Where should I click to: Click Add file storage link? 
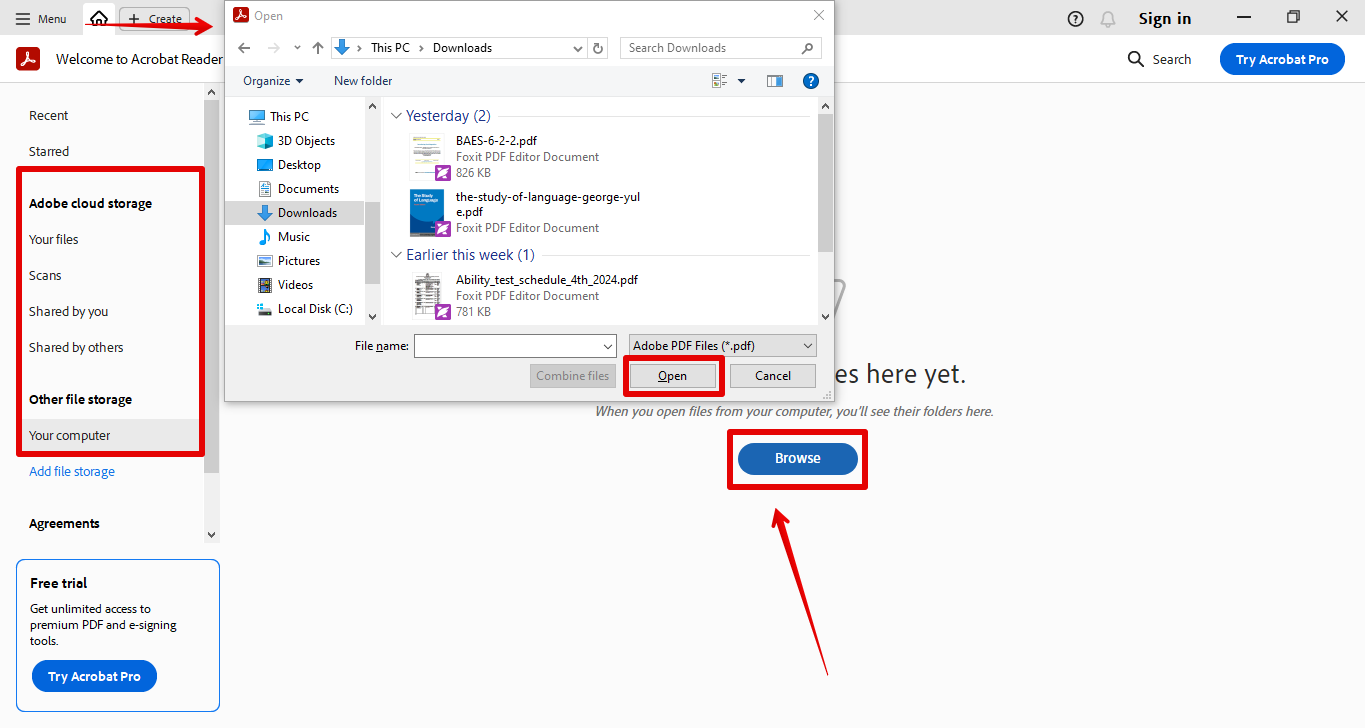72,472
